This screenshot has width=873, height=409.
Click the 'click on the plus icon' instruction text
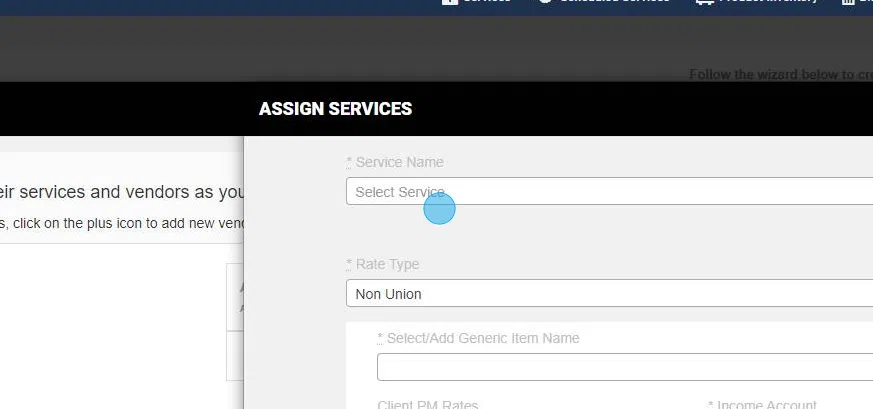[x=120, y=223]
